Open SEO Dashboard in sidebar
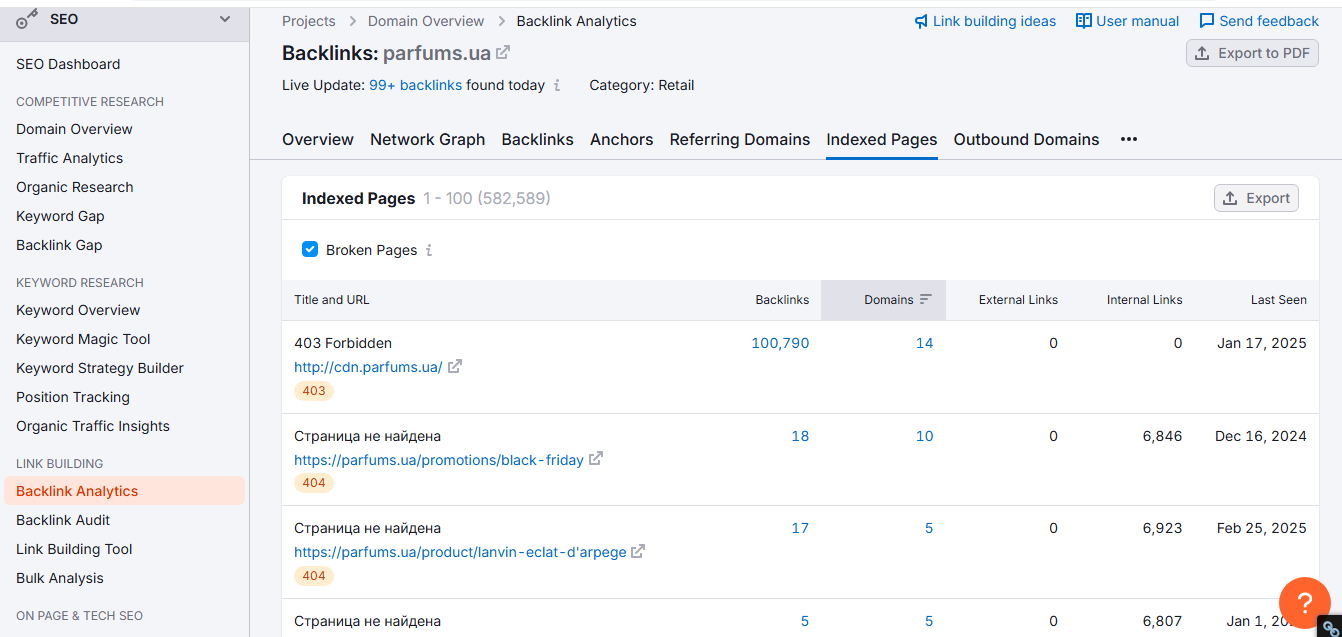Screen dimensions: 1342x637 tap(68, 64)
